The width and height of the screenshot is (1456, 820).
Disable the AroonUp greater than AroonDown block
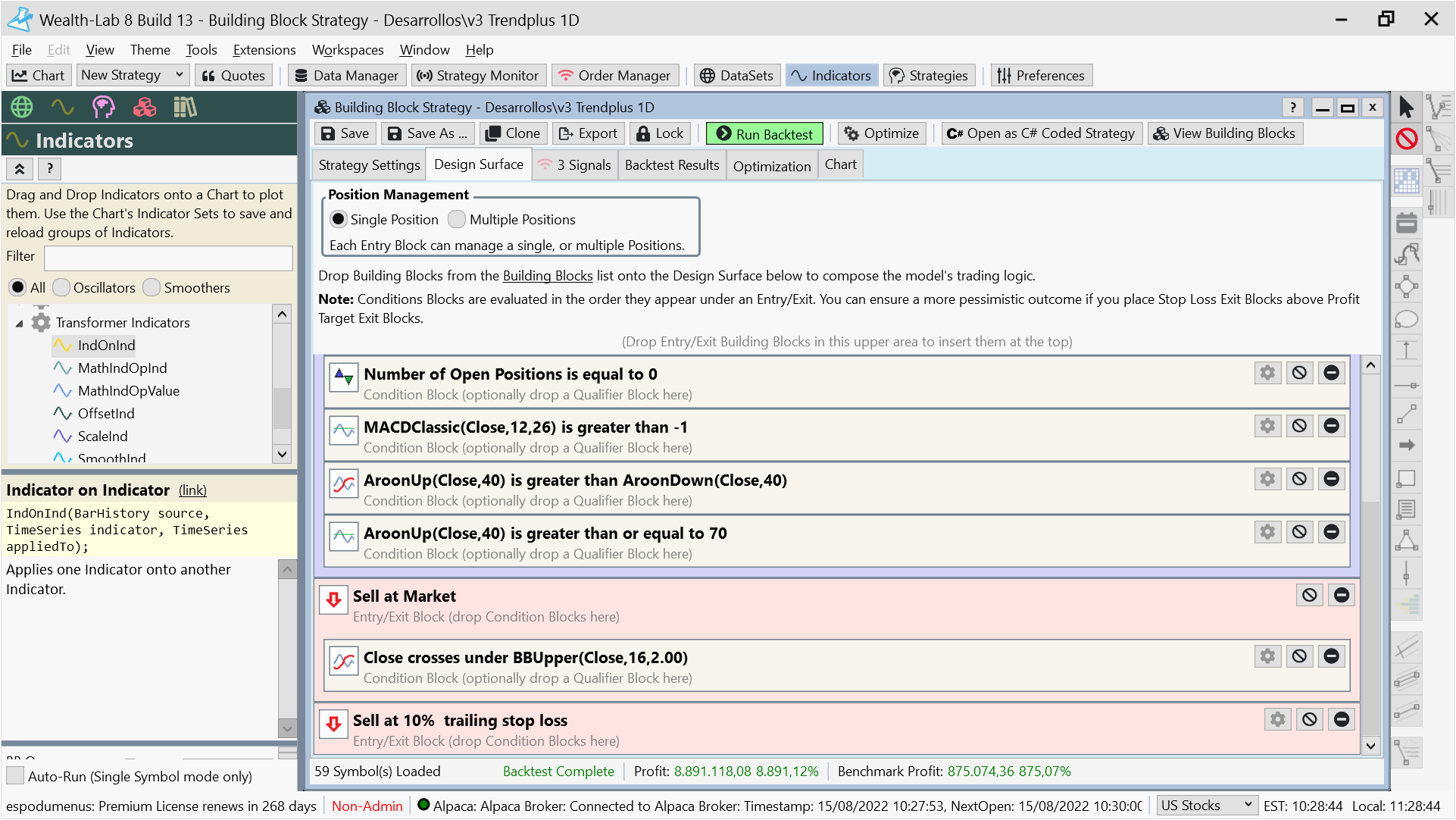click(1299, 479)
